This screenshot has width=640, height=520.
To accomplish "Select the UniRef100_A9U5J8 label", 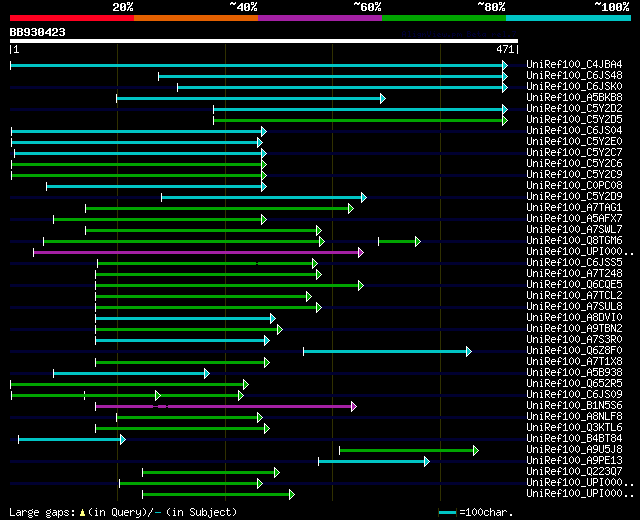I will (x=574, y=450).
